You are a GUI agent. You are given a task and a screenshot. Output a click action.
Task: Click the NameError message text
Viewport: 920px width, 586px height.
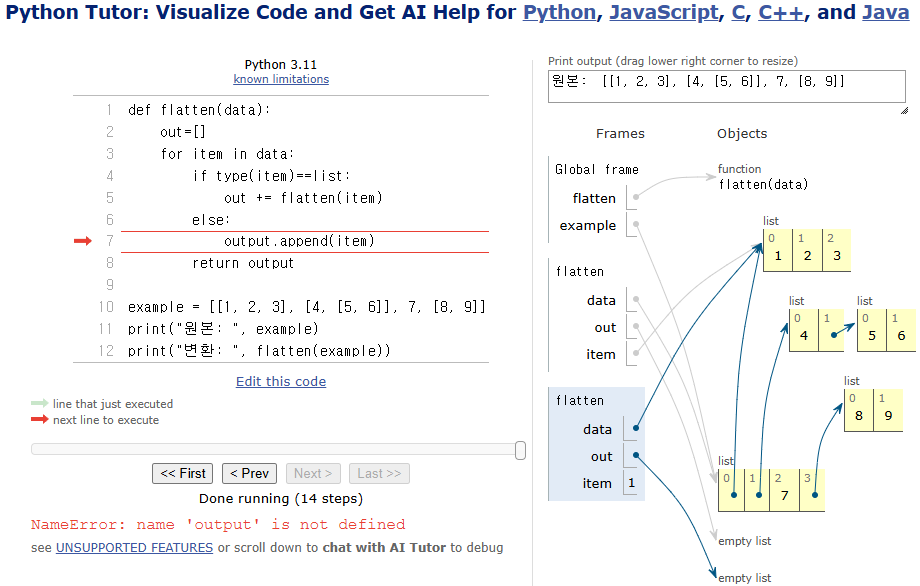click(x=218, y=524)
